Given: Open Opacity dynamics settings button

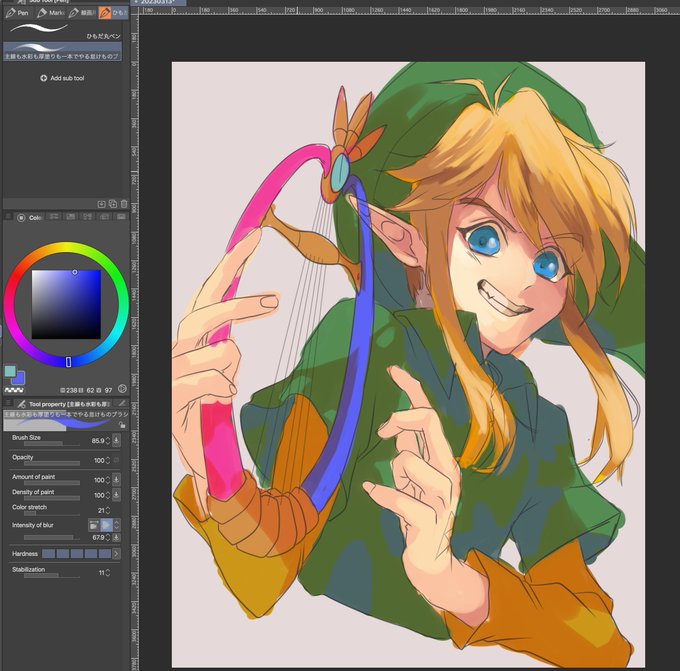Looking at the screenshot, I should (x=116, y=460).
